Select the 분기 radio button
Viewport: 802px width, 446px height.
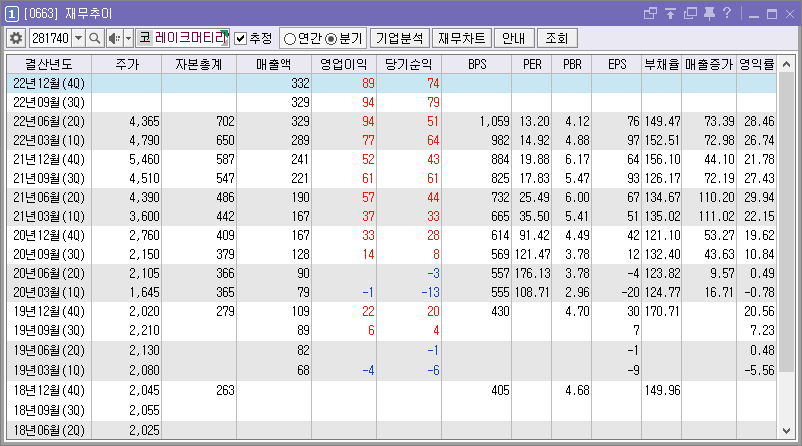click(331, 39)
